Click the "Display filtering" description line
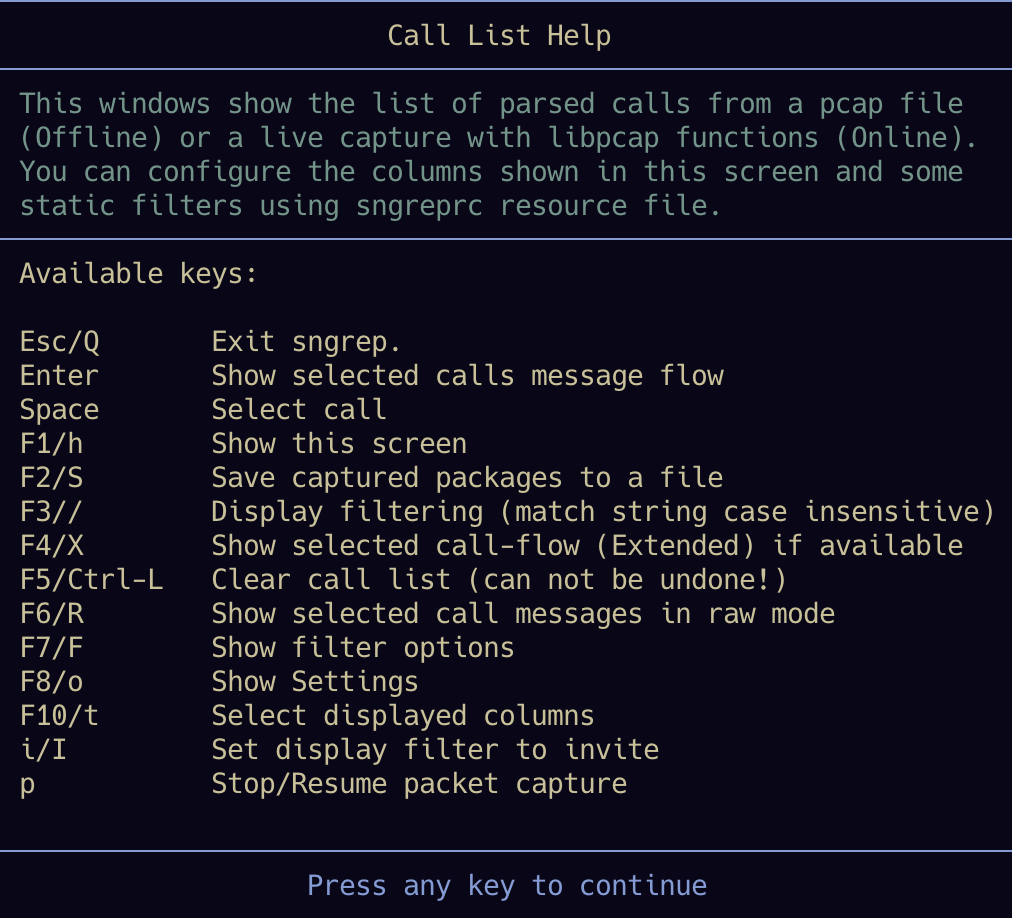 point(603,512)
